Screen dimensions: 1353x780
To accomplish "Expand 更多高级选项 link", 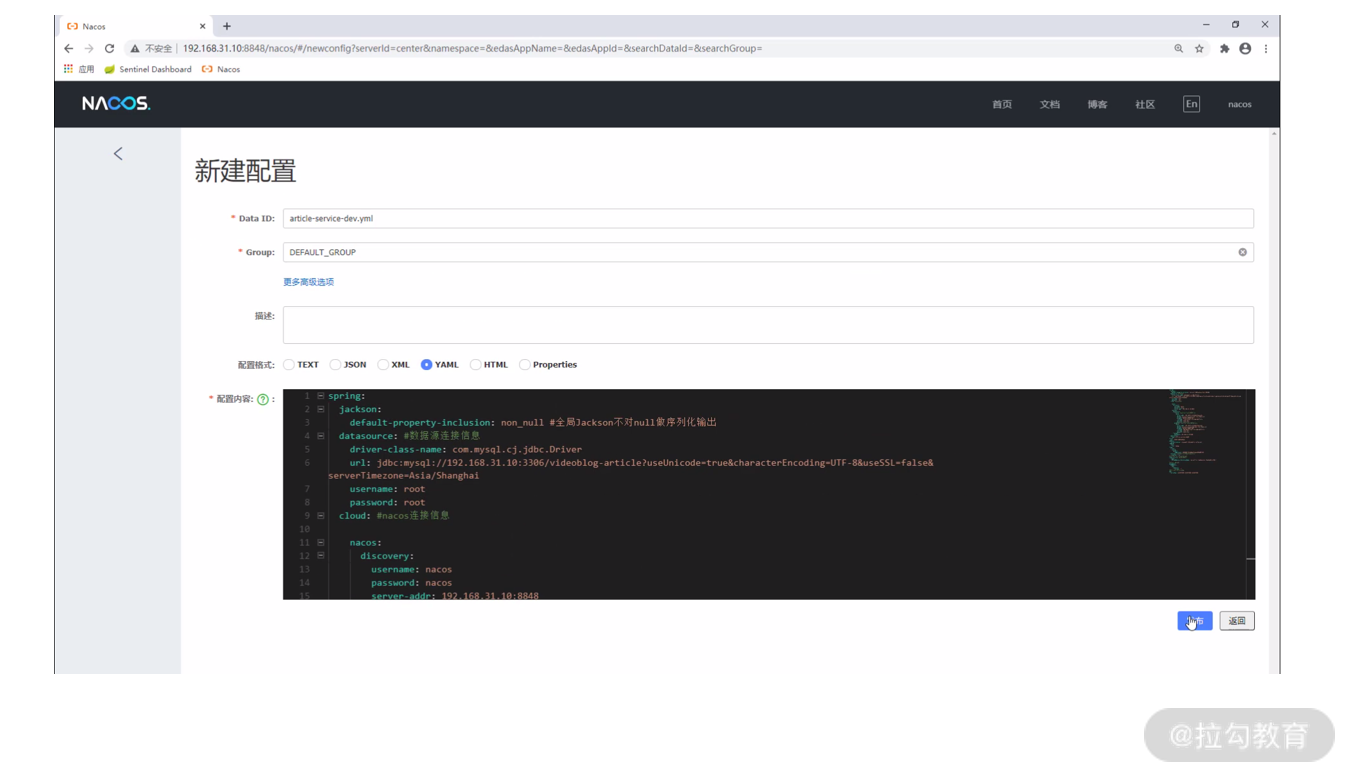I will tap(308, 282).
